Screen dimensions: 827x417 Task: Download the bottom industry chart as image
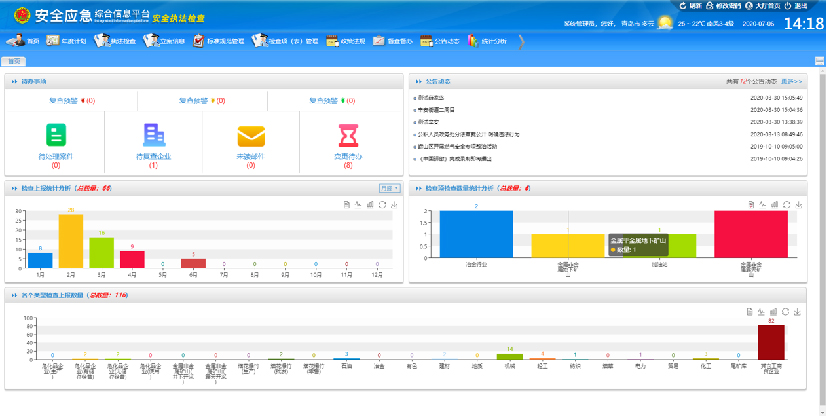pyautogui.click(x=798, y=311)
